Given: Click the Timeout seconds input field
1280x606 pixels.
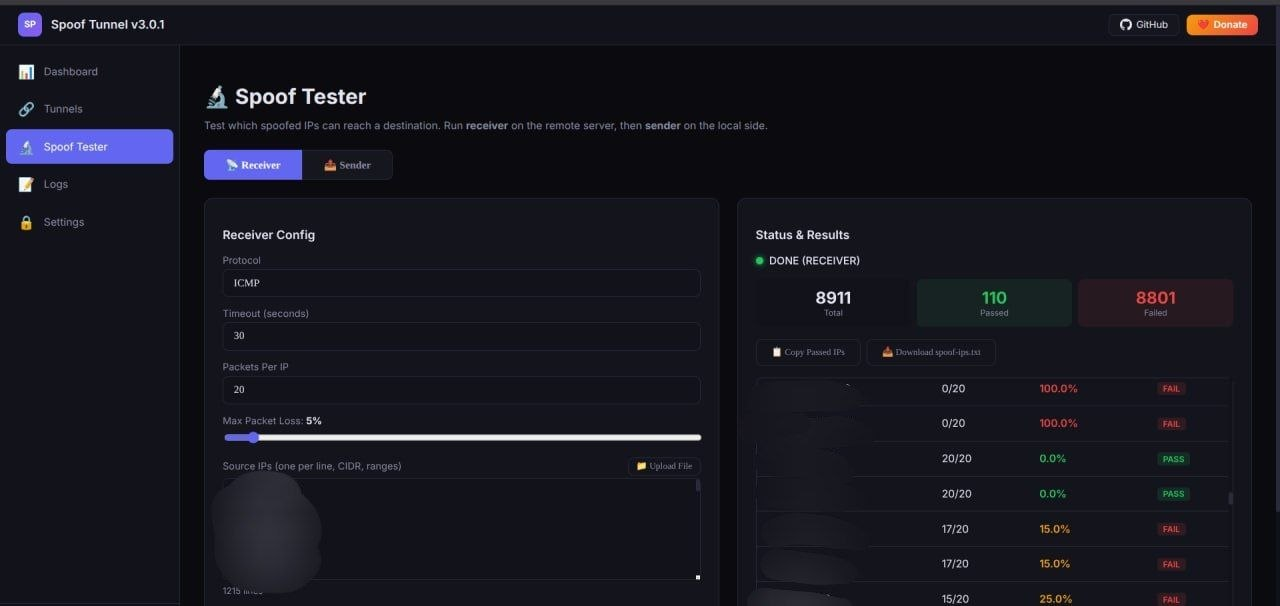Looking at the screenshot, I should (x=461, y=336).
